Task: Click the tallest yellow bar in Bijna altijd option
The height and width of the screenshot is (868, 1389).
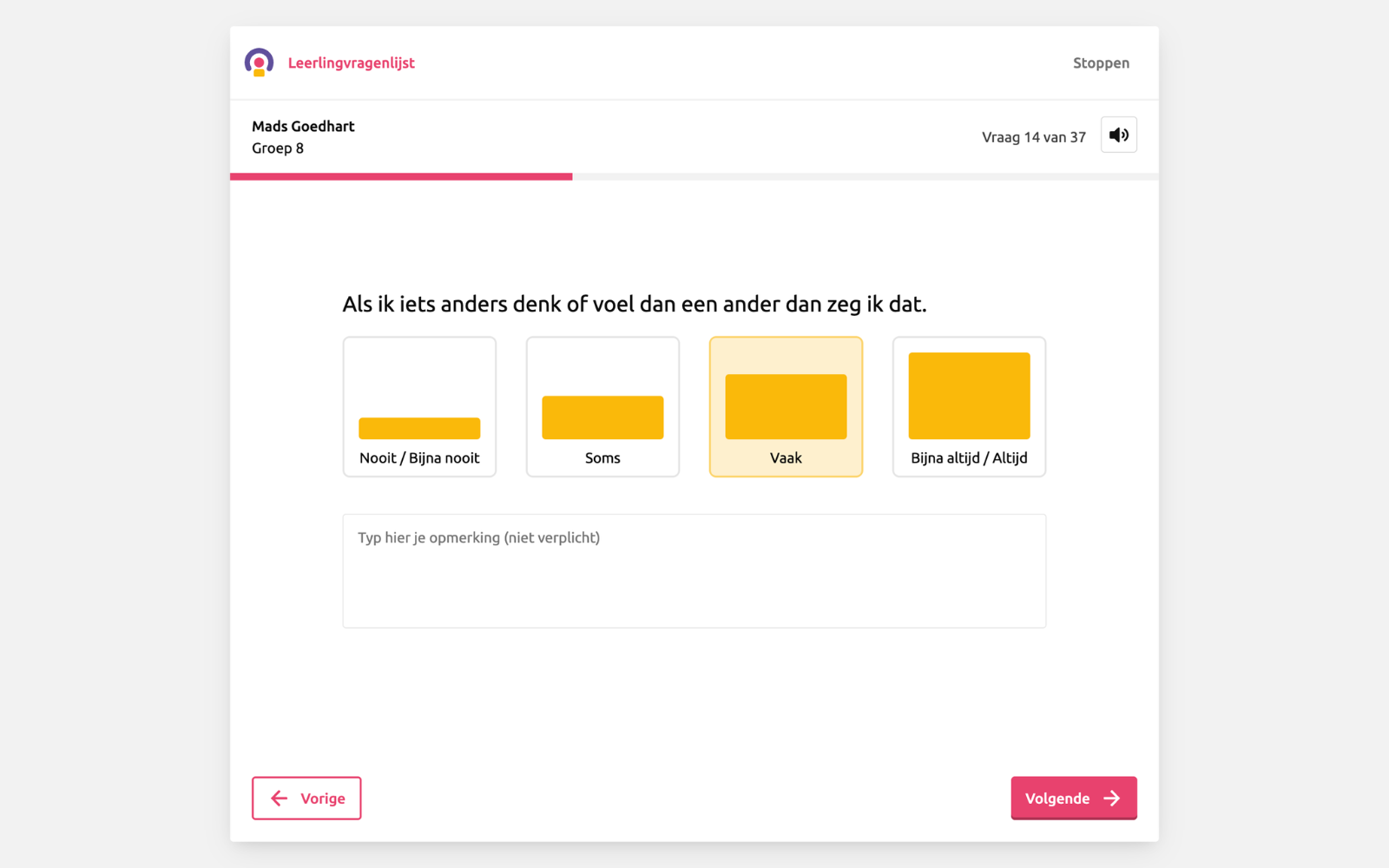Action: tap(968, 395)
